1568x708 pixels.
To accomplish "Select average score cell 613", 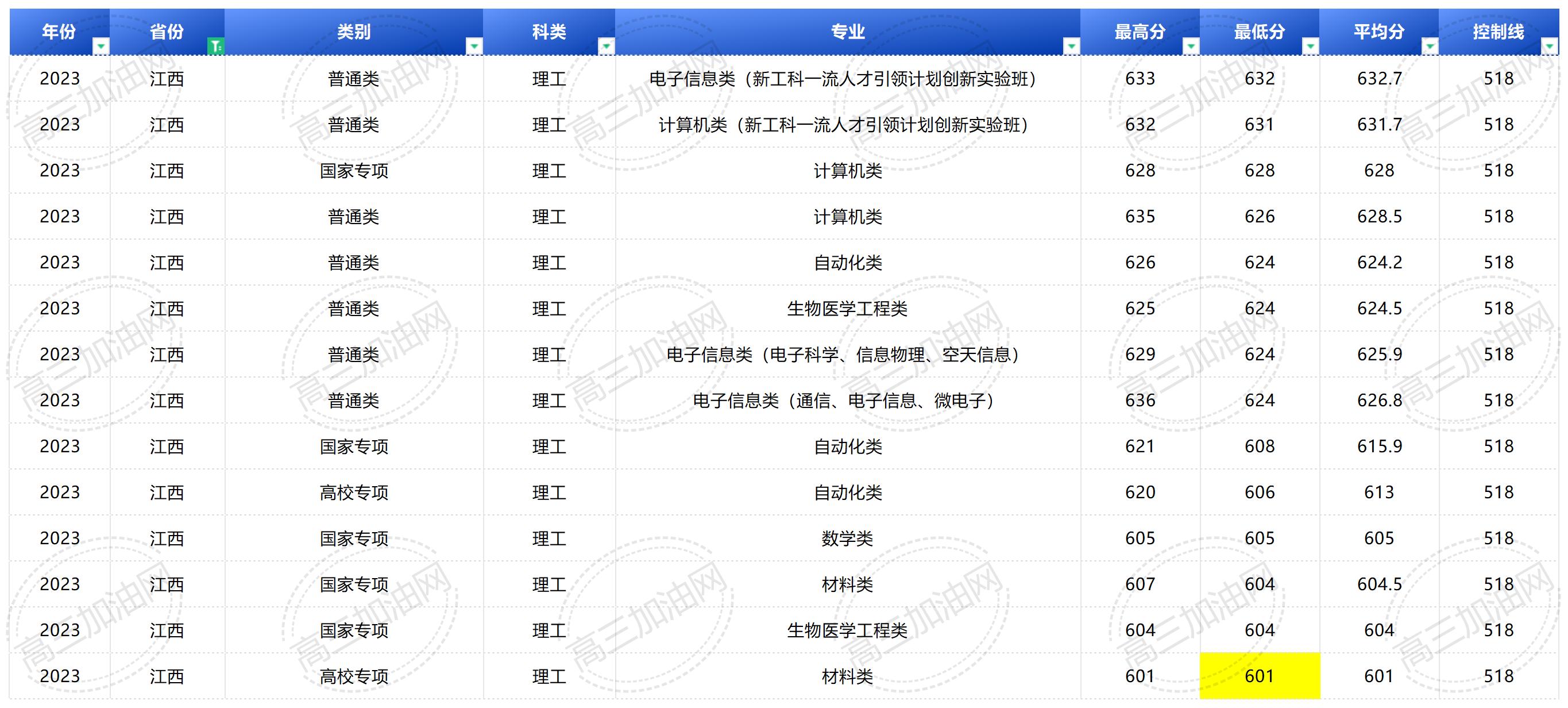I will click(x=1379, y=492).
